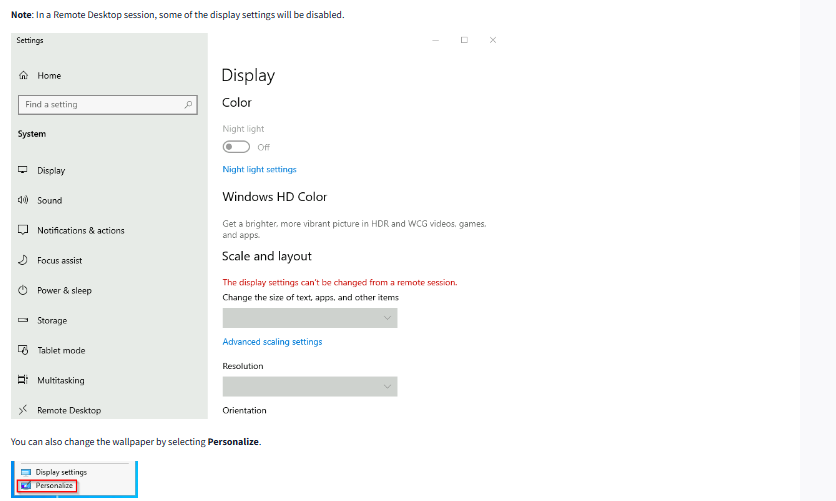The width and height of the screenshot is (836, 501).
Task: Open Night light settings link
Action: point(259,170)
